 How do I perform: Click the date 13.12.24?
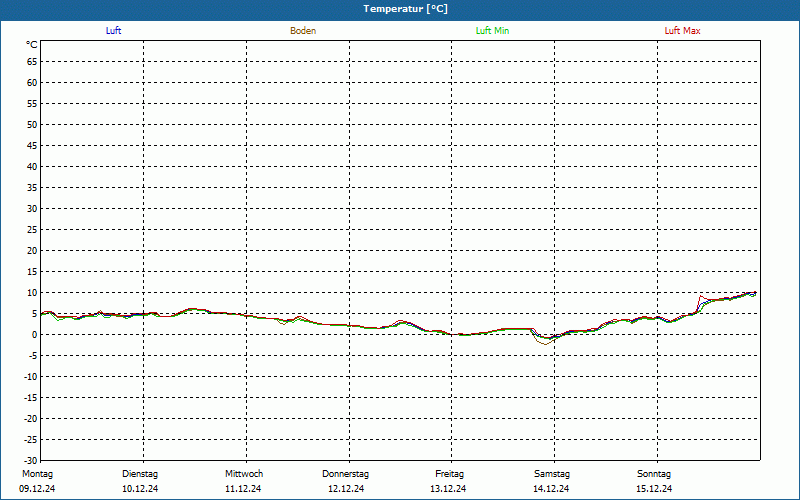click(x=448, y=489)
